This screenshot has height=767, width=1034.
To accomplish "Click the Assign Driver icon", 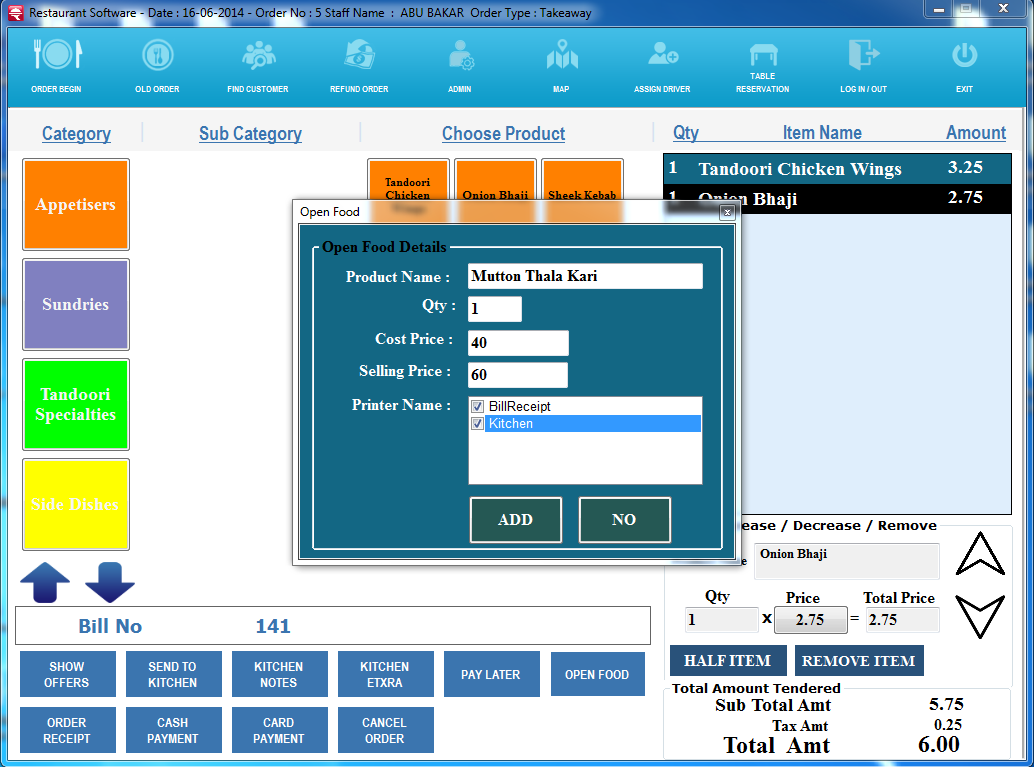I will tap(662, 56).
